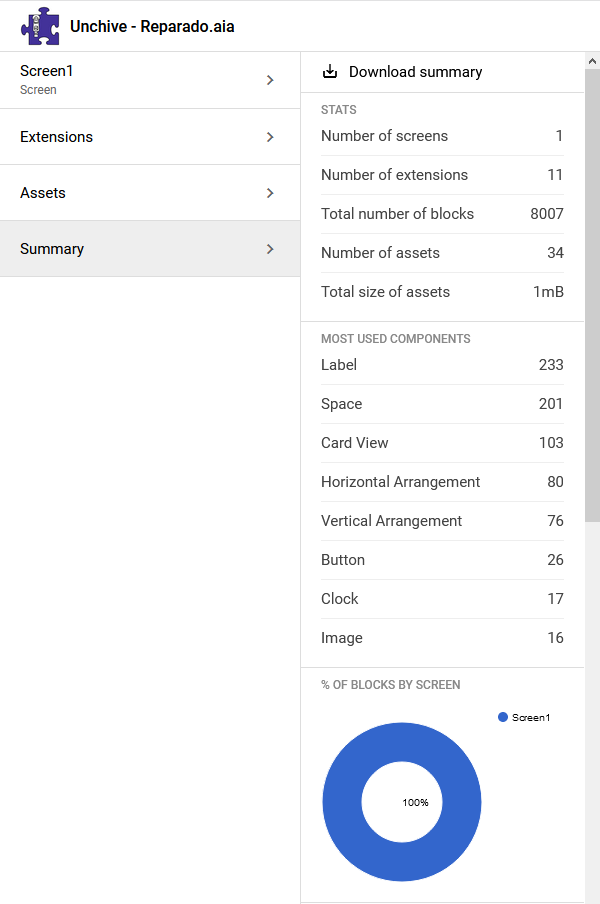The image size is (600, 904).
Task: Expand the Assets chevron arrow
Action: tap(270, 193)
